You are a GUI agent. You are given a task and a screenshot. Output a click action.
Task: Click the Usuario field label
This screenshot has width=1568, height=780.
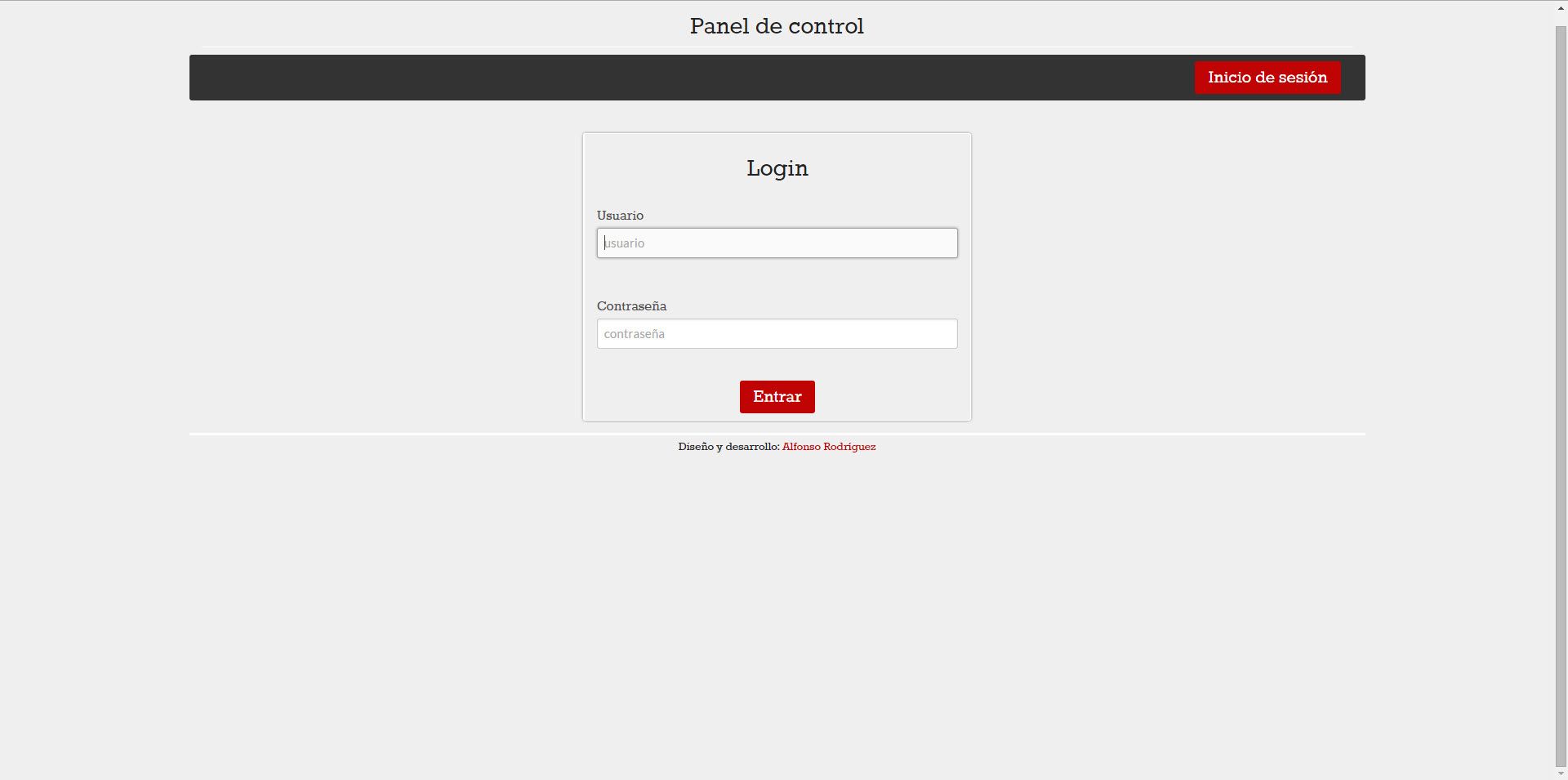click(620, 216)
